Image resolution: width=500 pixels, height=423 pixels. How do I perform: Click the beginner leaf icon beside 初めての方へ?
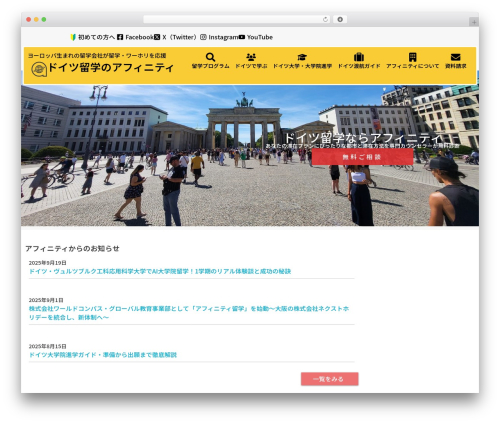click(x=73, y=37)
